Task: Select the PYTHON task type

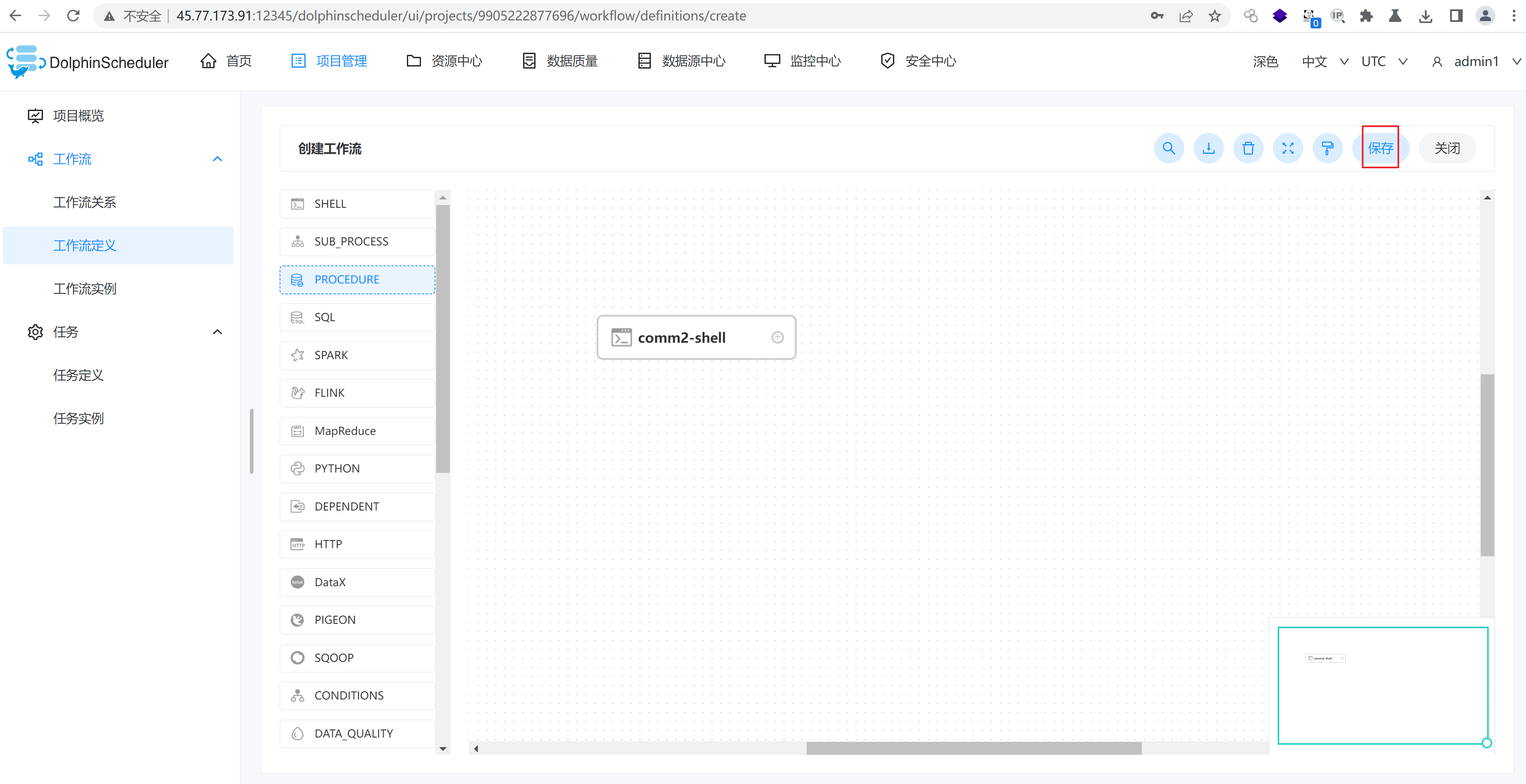Action: (x=356, y=468)
